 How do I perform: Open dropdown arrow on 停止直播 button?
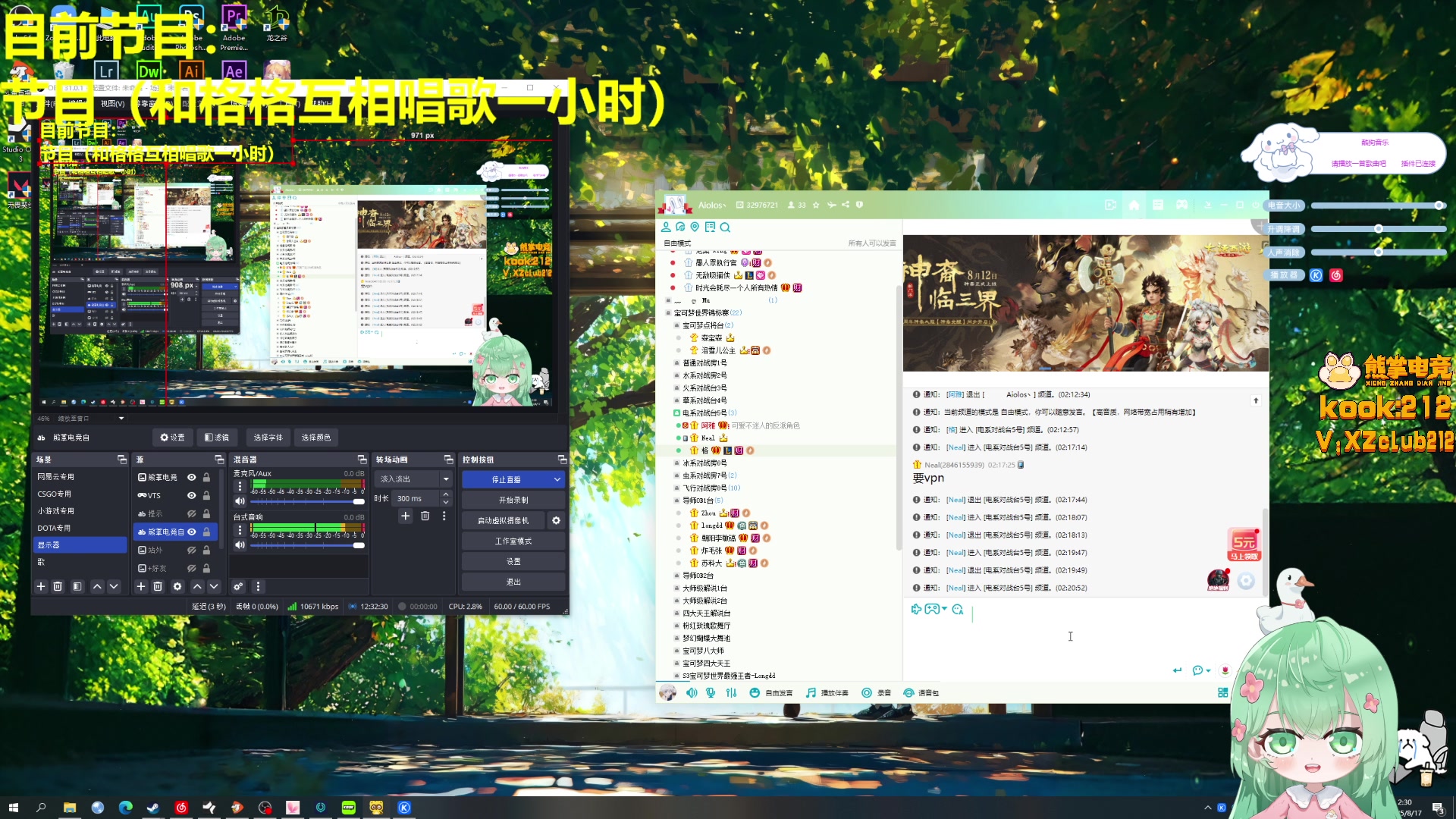(557, 479)
